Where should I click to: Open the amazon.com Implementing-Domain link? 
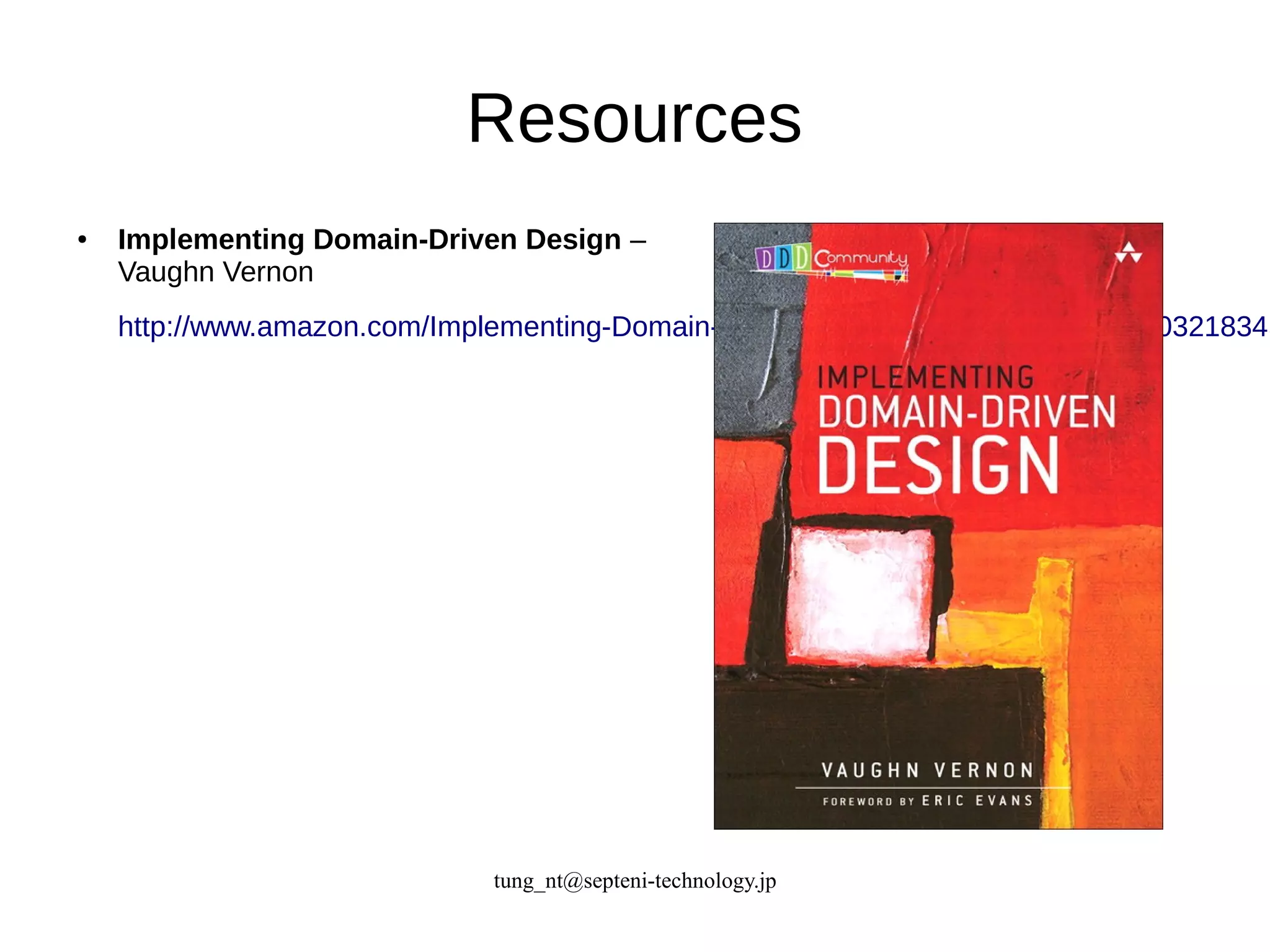click(x=415, y=327)
